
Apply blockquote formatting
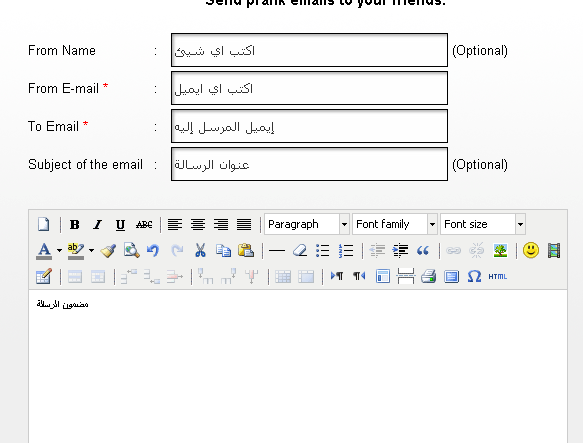point(423,250)
